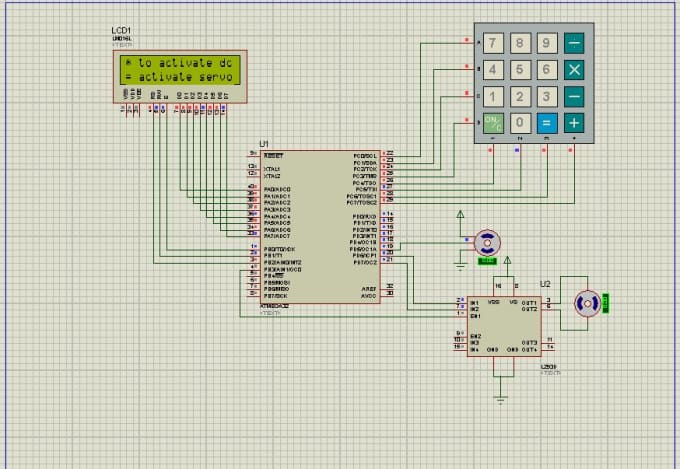The image size is (680, 469).
Task: Select the DC motor symbol beside U2
Action: click(588, 304)
